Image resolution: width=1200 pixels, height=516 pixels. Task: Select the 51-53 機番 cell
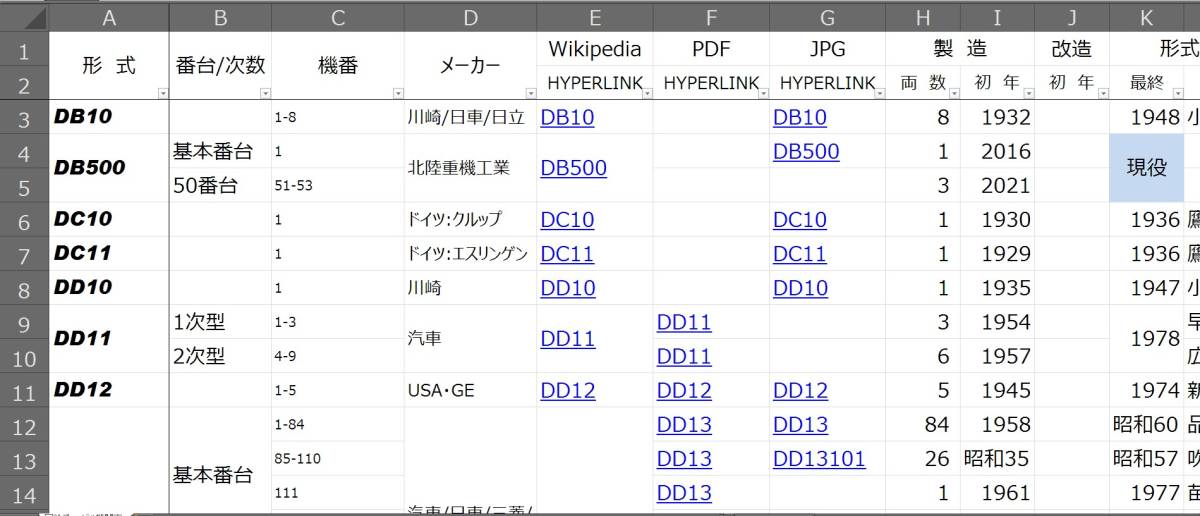338,185
